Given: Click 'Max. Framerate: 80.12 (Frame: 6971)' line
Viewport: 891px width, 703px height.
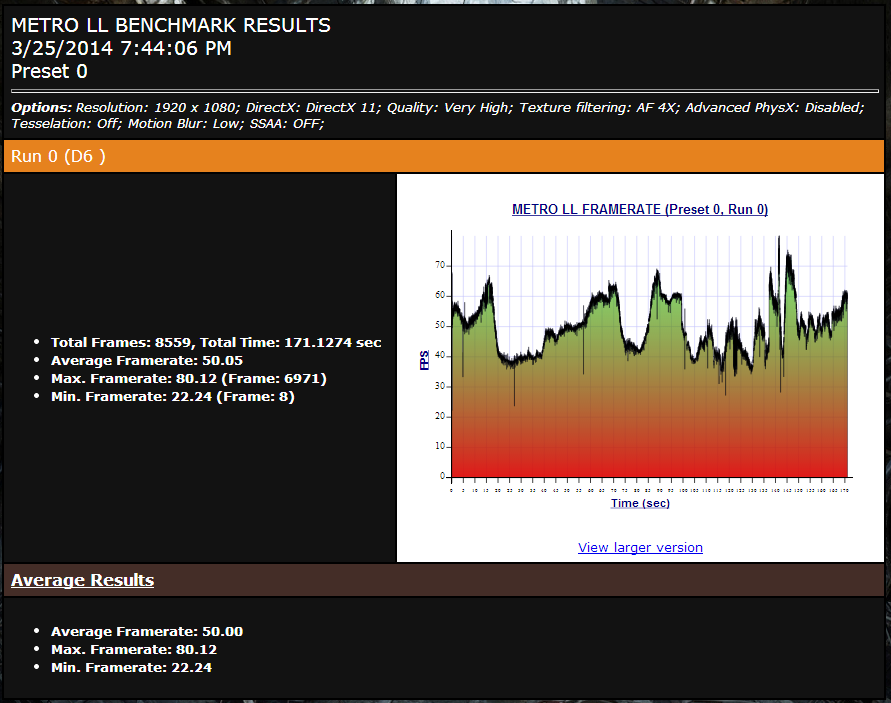Looking at the screenshot, I should (x=189, y=378).
